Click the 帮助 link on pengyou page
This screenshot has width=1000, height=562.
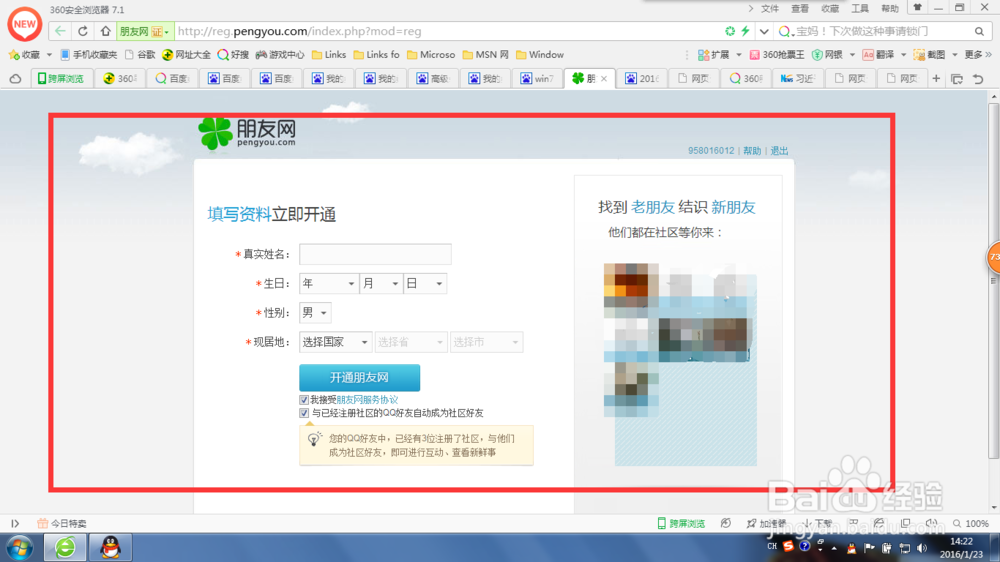point(752,151)
